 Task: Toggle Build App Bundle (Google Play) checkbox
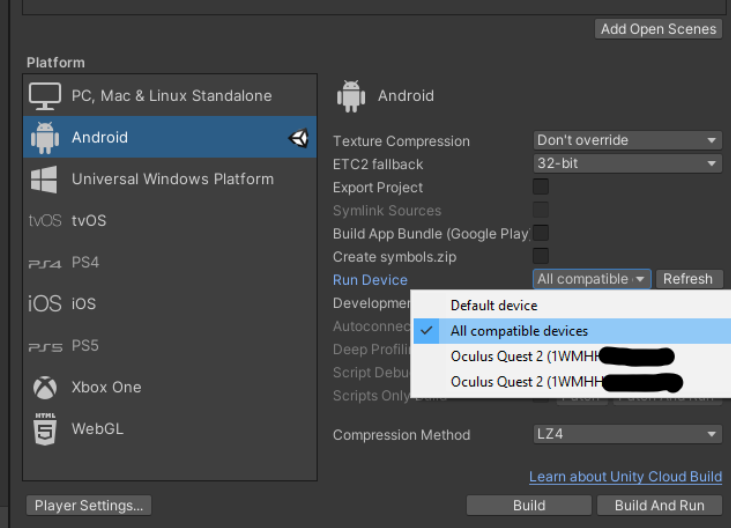(541, 233)
